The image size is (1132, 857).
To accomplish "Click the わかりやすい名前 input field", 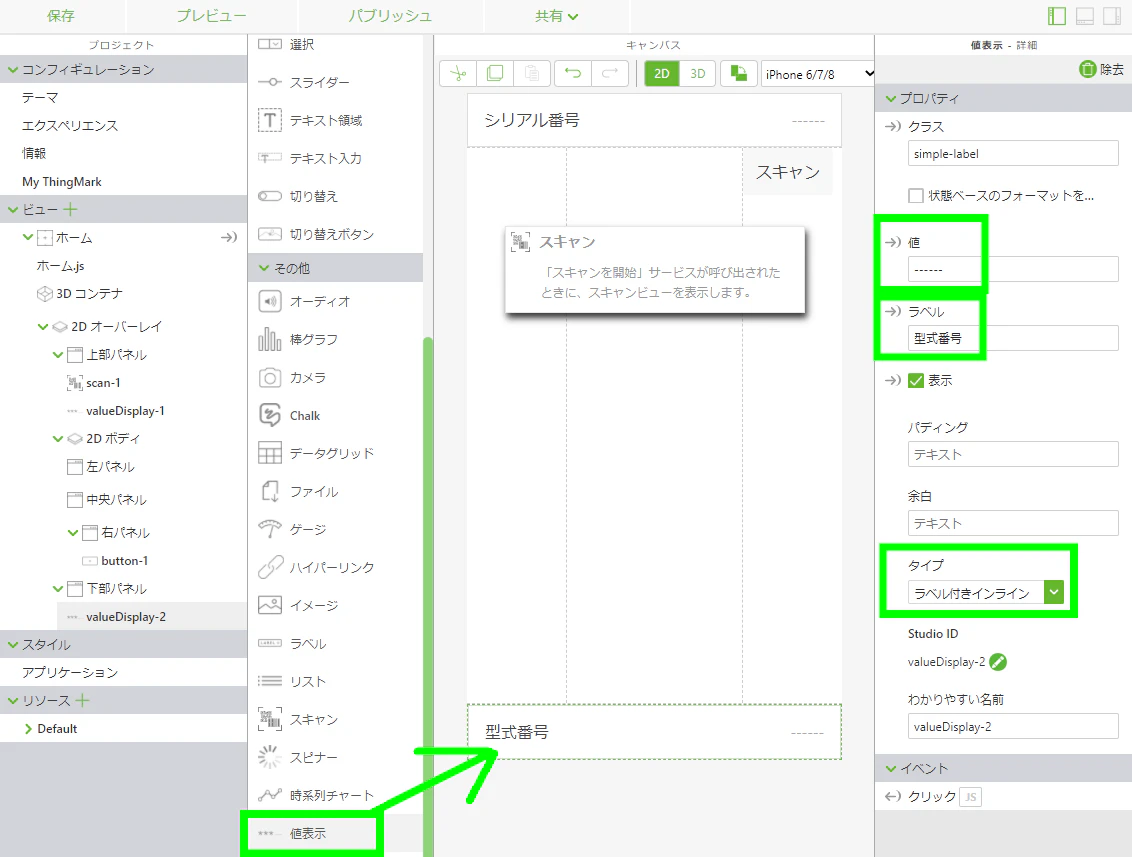I will point(1013,726).
